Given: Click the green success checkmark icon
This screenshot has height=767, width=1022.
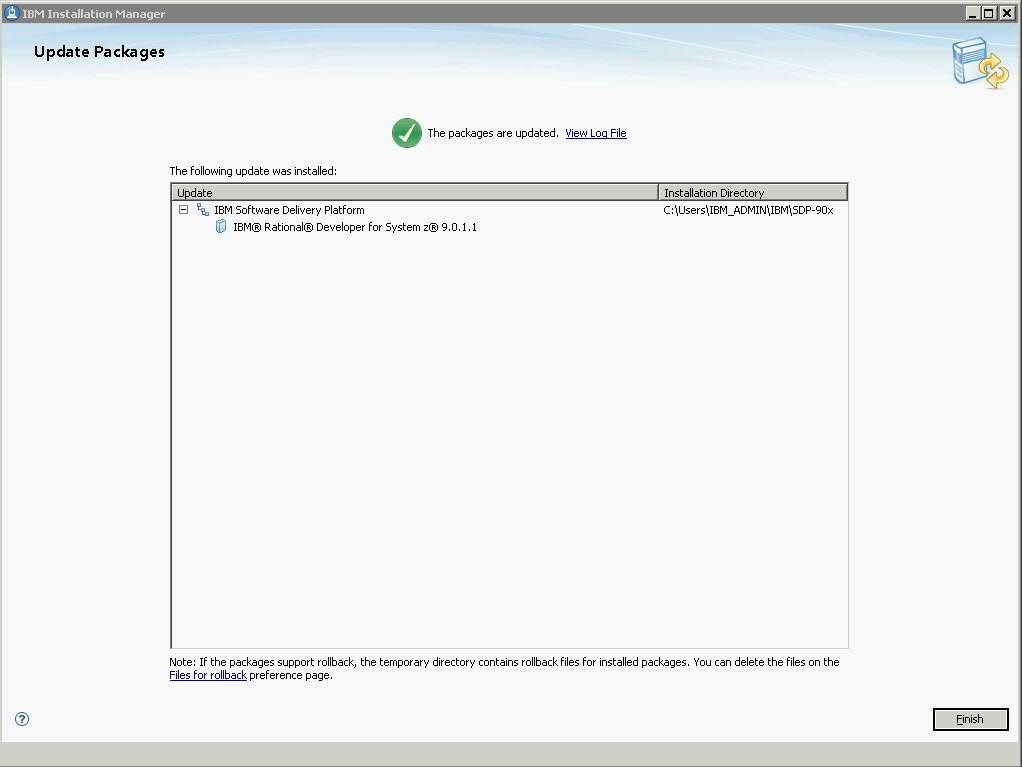Looking at the screenshot, I should tap(407, 133).
